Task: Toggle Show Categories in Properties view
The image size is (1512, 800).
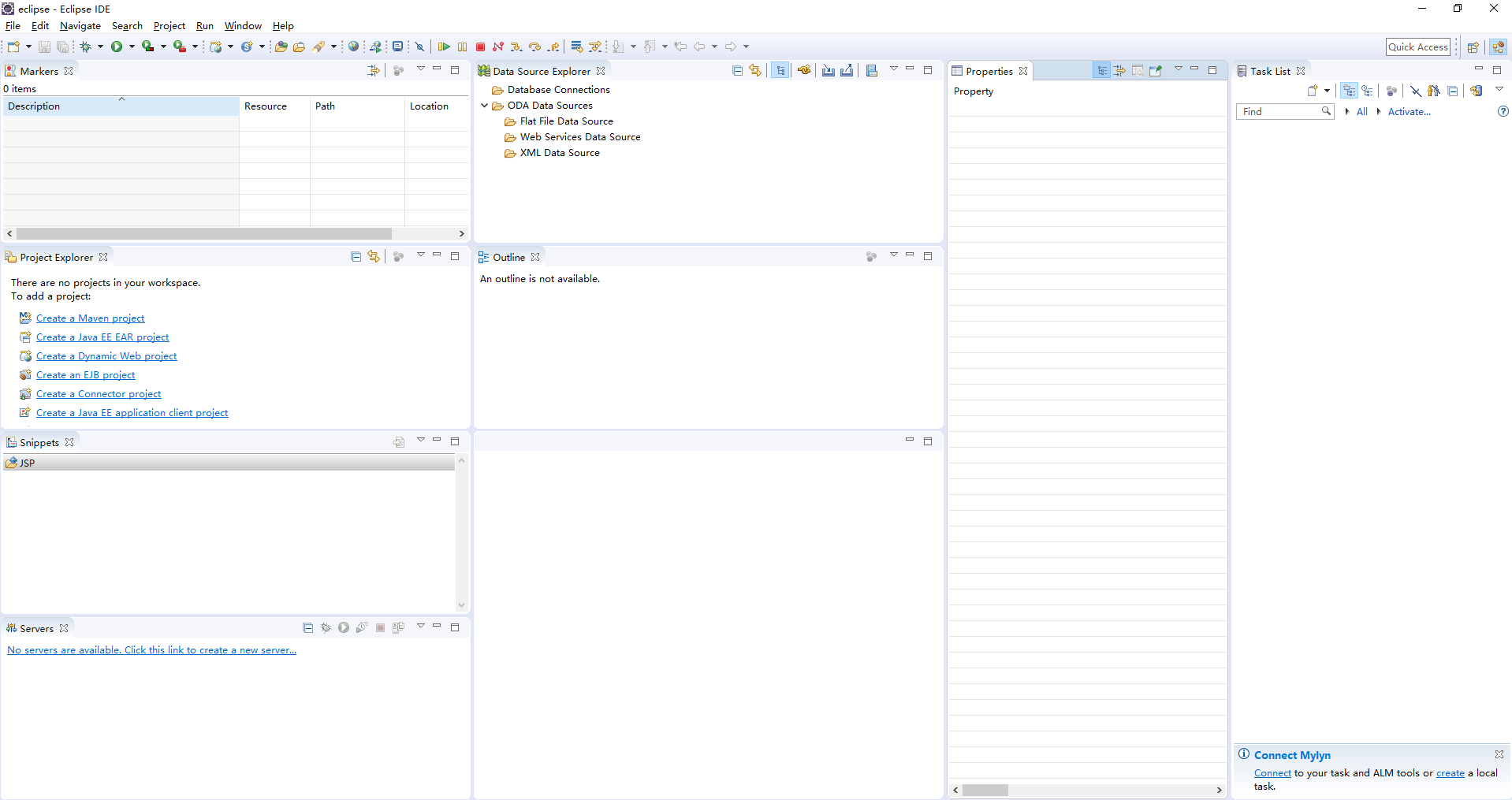Action: 1101,71
